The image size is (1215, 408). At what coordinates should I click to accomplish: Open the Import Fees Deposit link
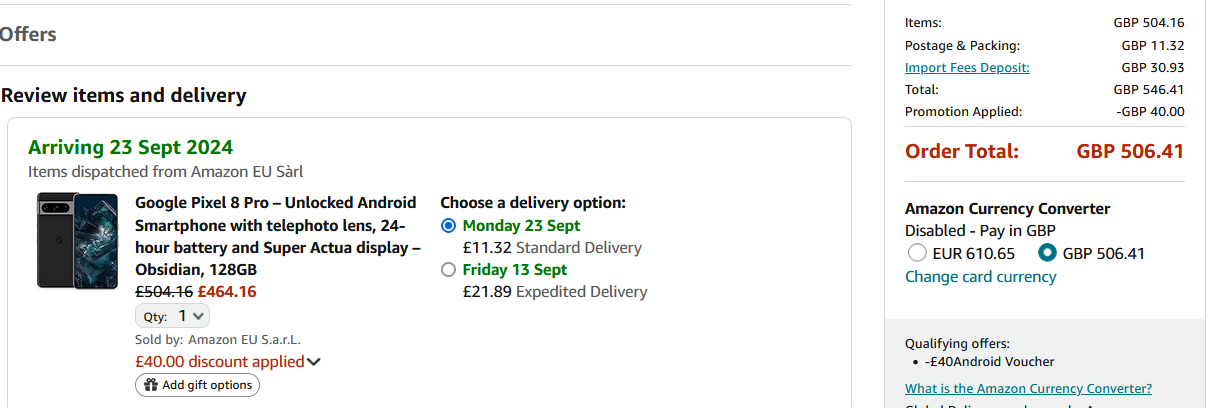click(967, 68)
